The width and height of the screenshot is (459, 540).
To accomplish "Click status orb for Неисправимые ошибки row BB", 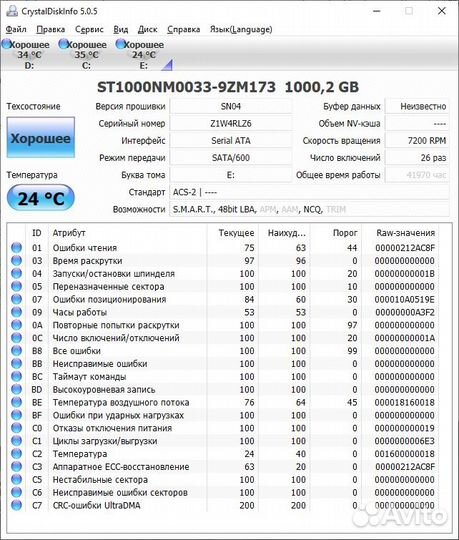I will [16, 363].
